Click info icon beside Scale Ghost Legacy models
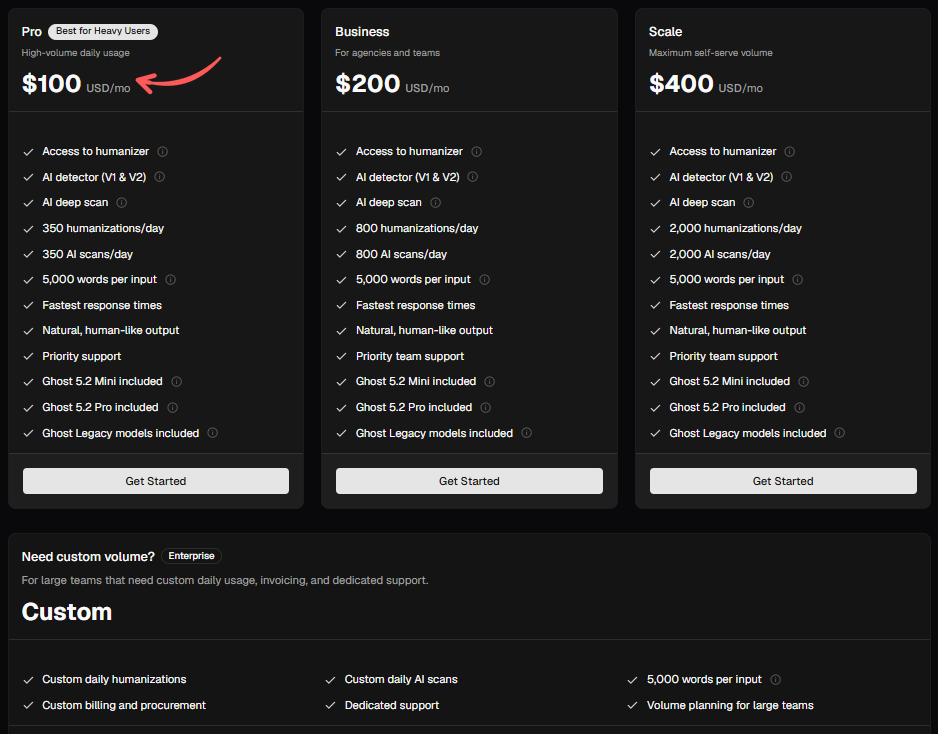 pos(840,433)
